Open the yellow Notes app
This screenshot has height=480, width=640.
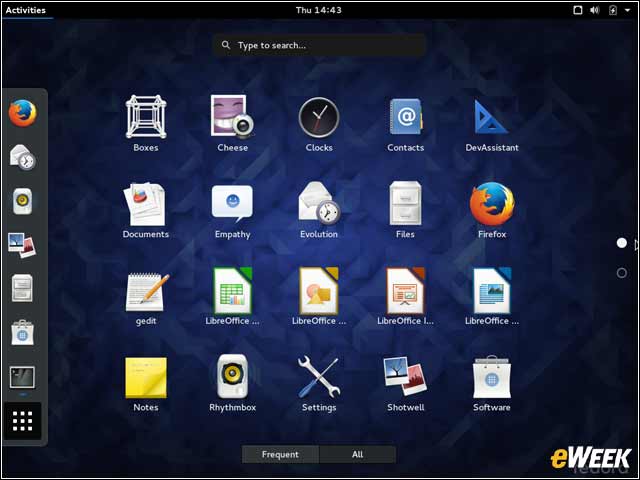click(x=146, y=383)
